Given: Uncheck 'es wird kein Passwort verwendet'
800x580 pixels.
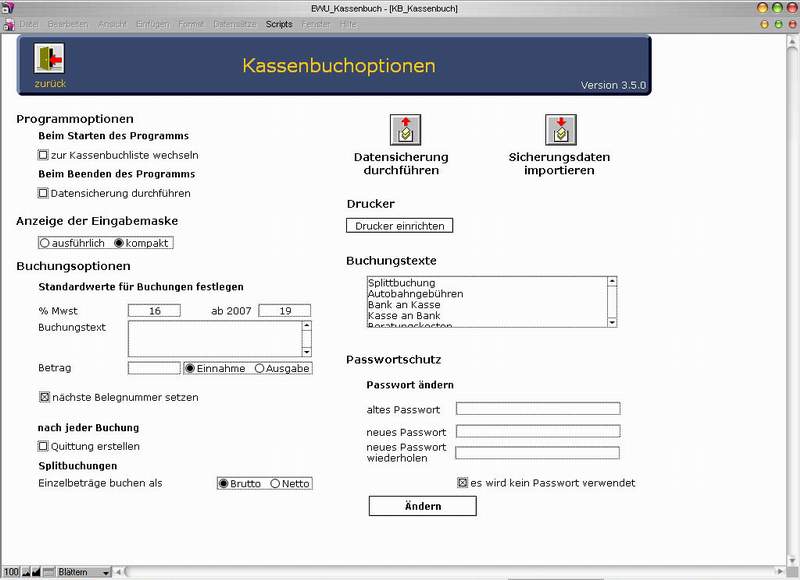Looking at the screenshot, I should coord(462,482).
